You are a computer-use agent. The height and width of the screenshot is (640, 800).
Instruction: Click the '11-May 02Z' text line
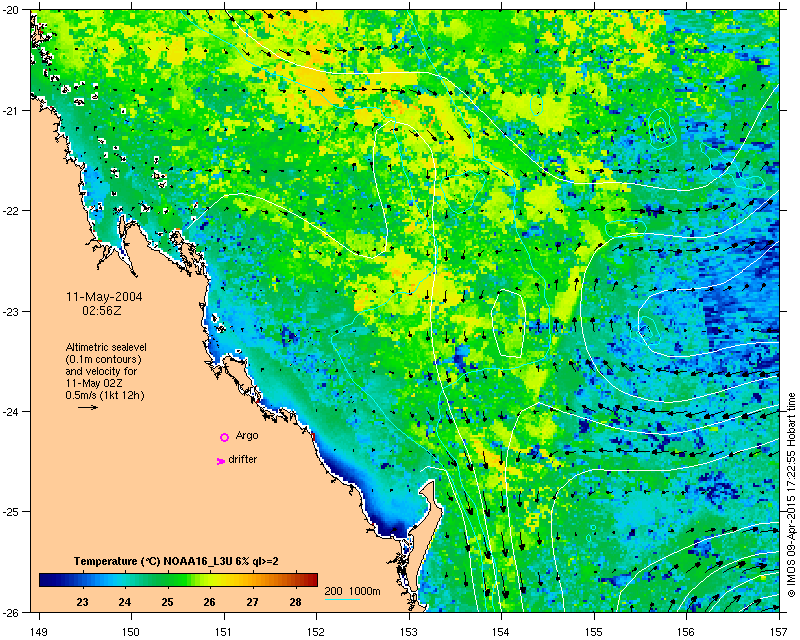[x=94, y=383]
